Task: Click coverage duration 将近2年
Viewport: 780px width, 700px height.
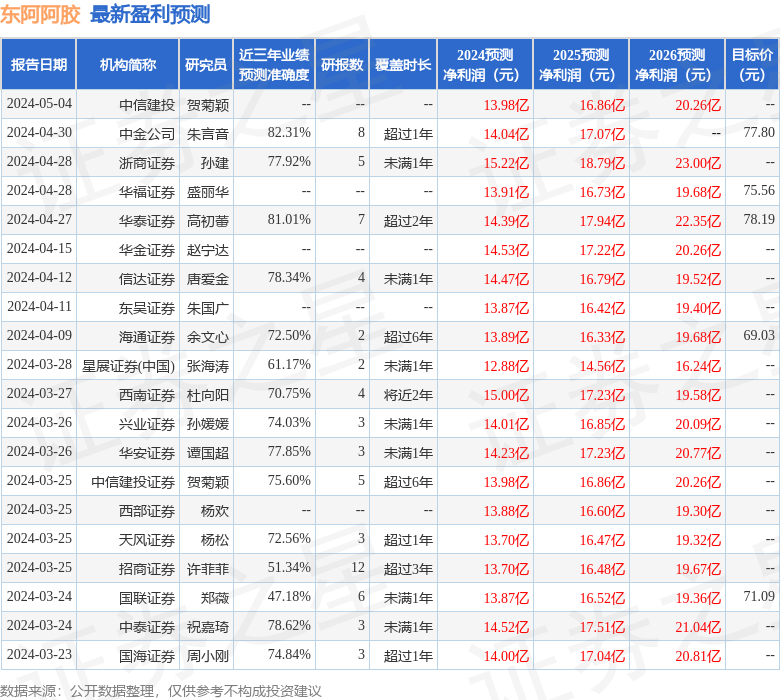Action: (x=408, y=395)
